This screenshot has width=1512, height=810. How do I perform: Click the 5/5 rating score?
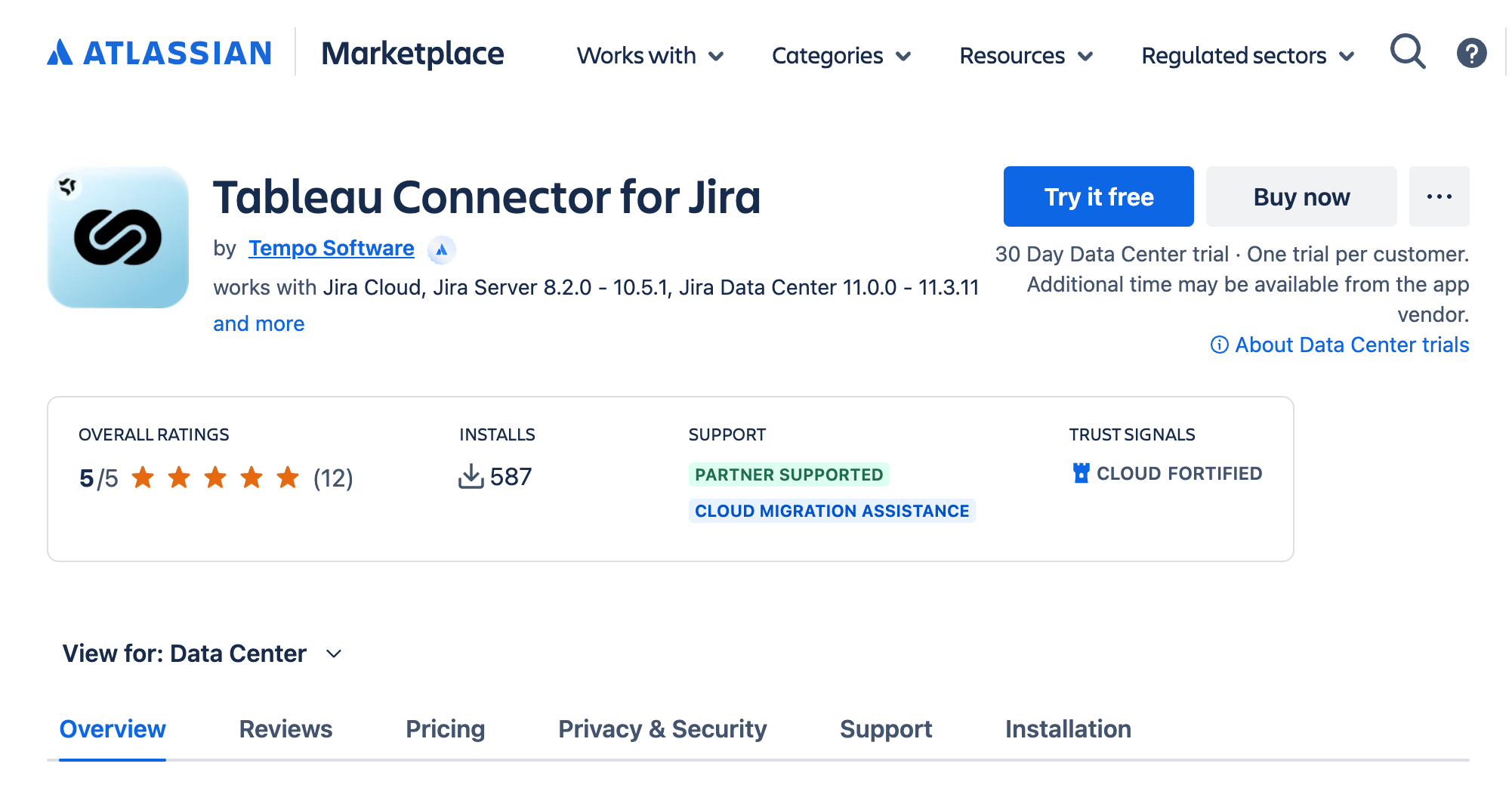click(99, 478)
